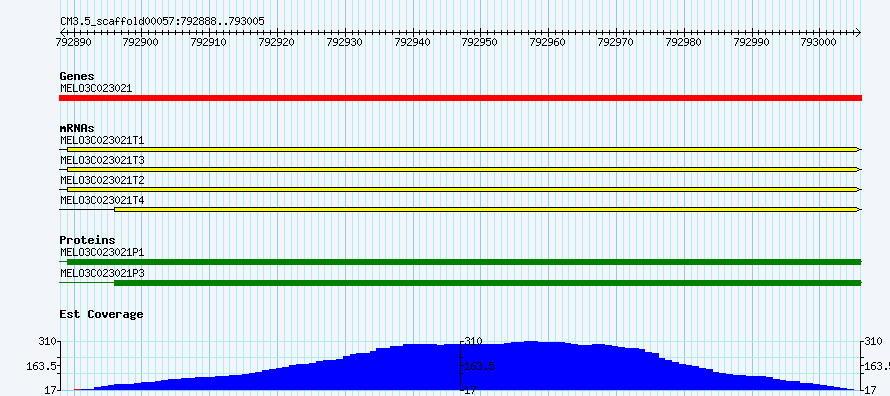Click ruler position 792950

480,42
